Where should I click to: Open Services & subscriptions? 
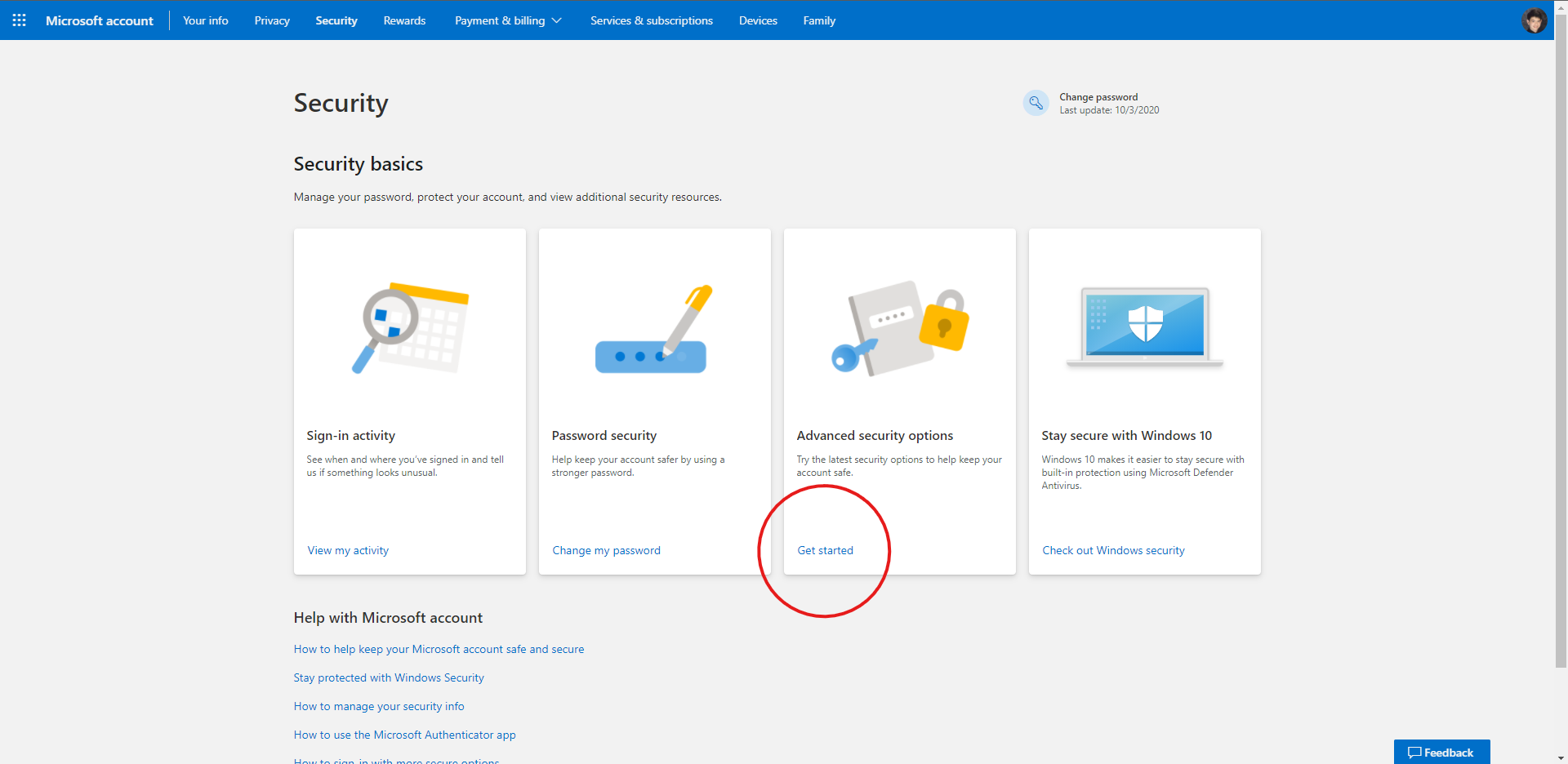tap(652, 20)
